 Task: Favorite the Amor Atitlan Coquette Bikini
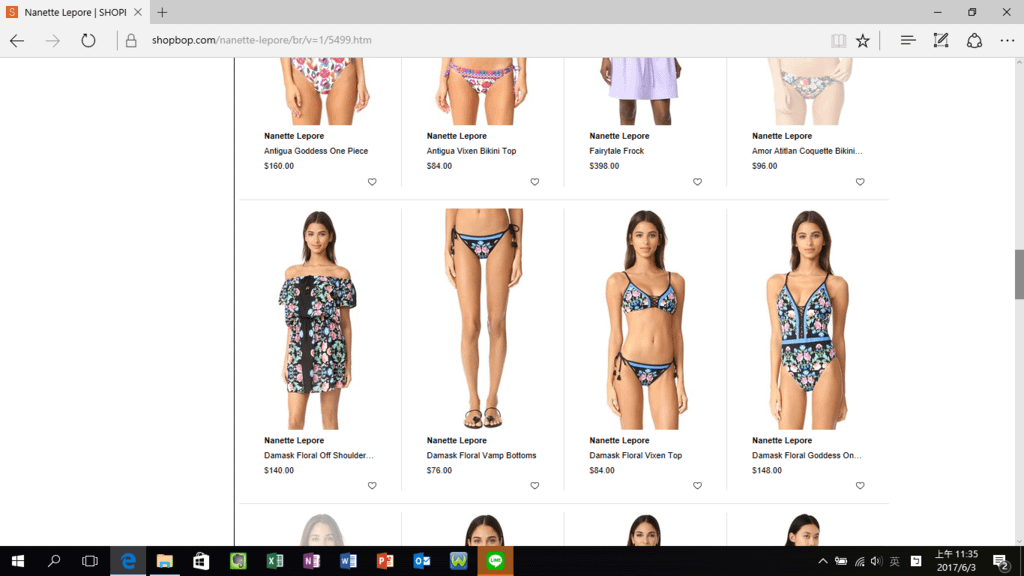[860, 182]
